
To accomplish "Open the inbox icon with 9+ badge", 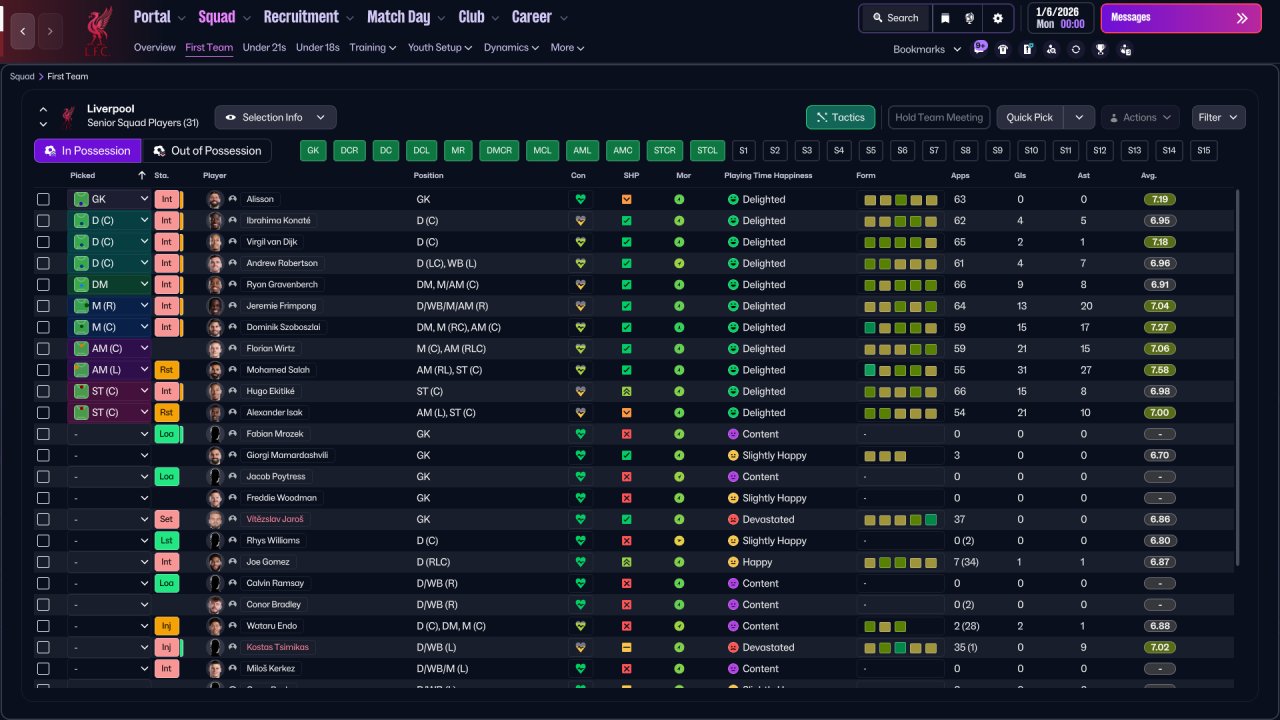I will pyautogui.click(x=979, y=48).
